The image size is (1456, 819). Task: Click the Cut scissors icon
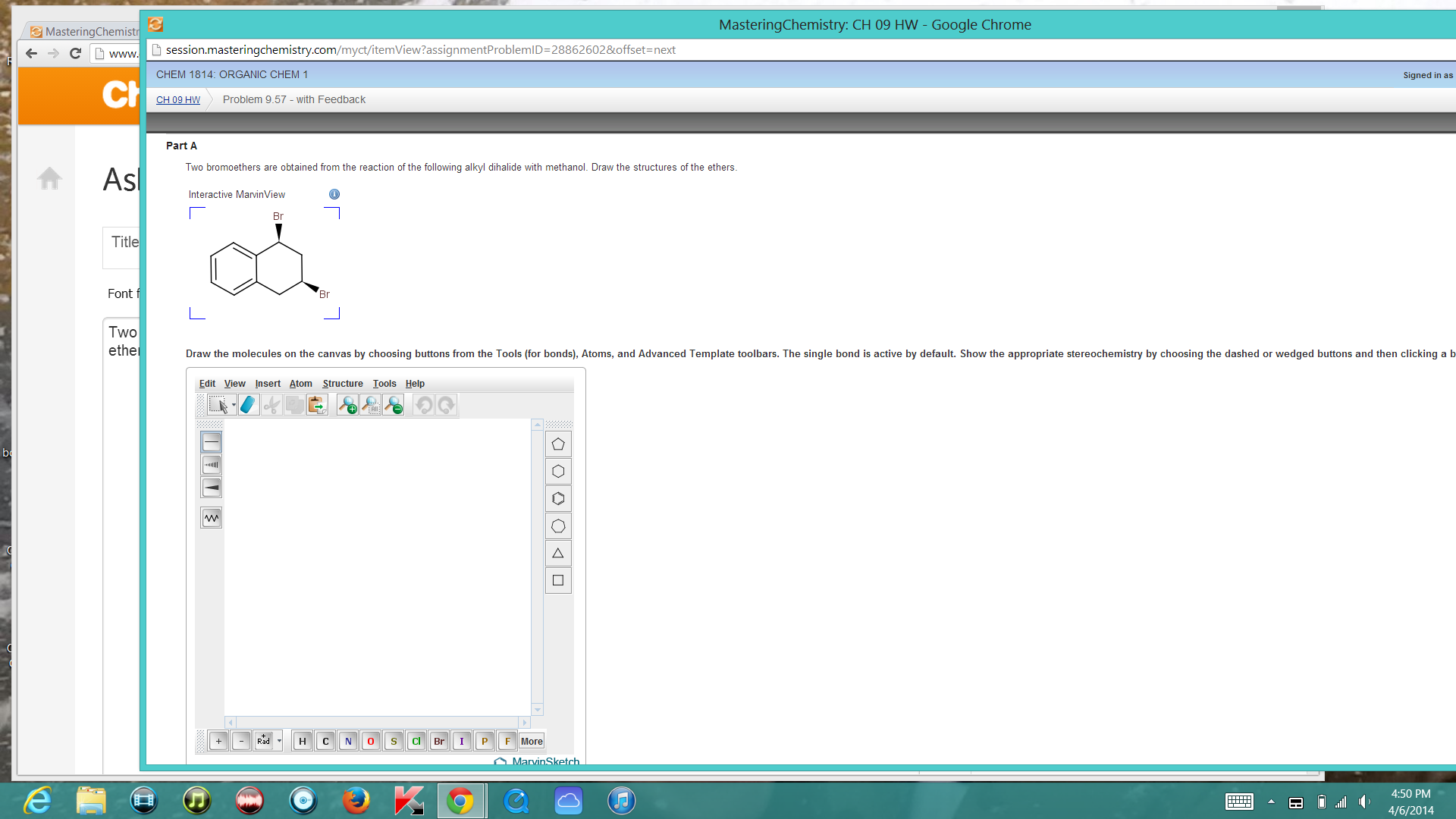point(271,406)
